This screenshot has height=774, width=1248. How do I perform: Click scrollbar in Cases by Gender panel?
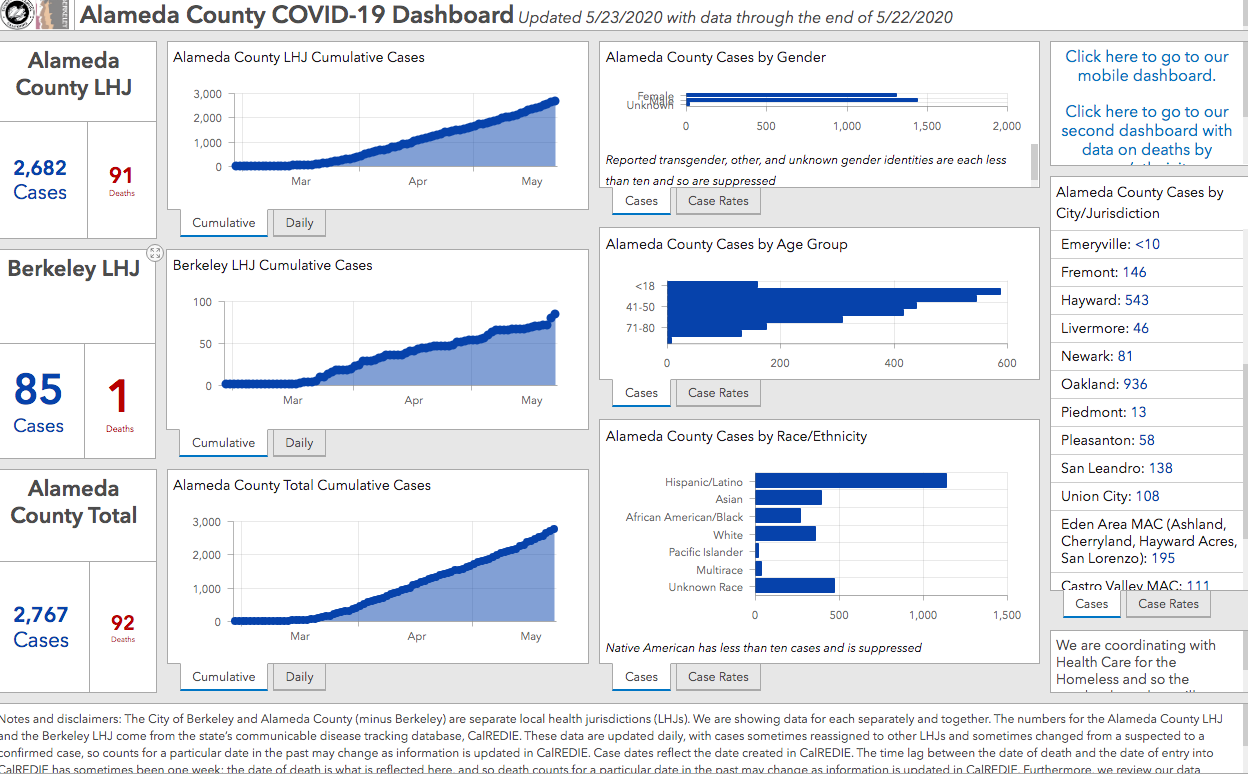tap(1034, 160)
